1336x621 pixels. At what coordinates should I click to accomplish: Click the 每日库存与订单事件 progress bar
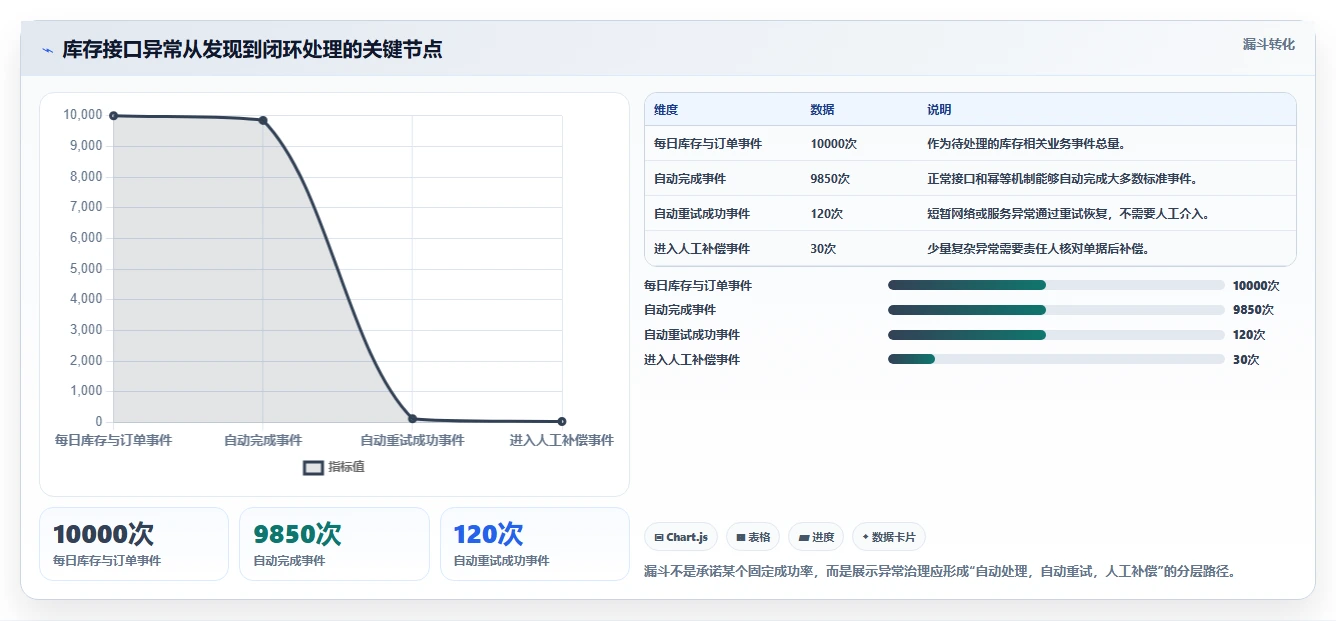[x=1056, y=285]
